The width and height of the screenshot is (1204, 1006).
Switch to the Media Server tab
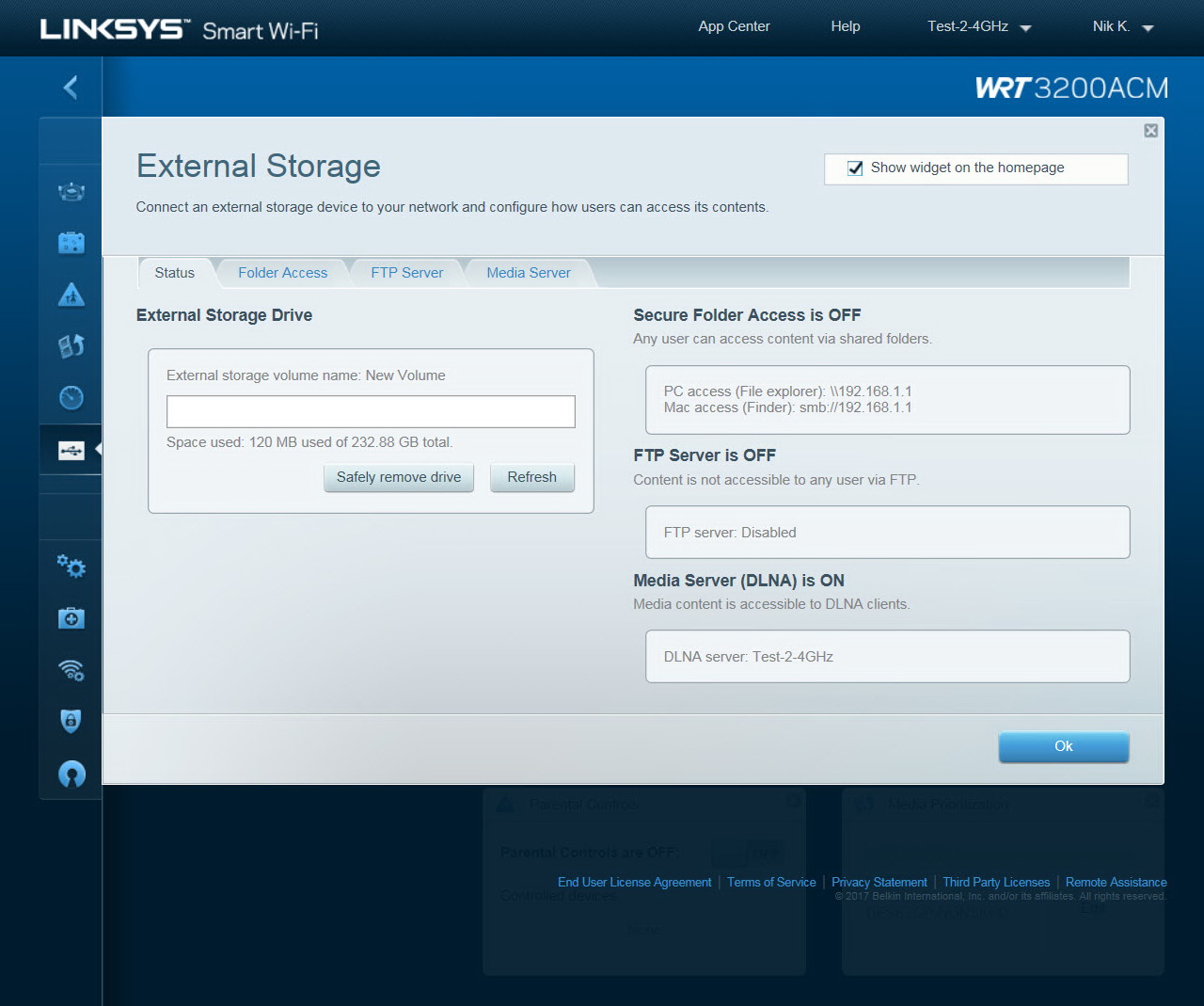(x=529, y=273)
